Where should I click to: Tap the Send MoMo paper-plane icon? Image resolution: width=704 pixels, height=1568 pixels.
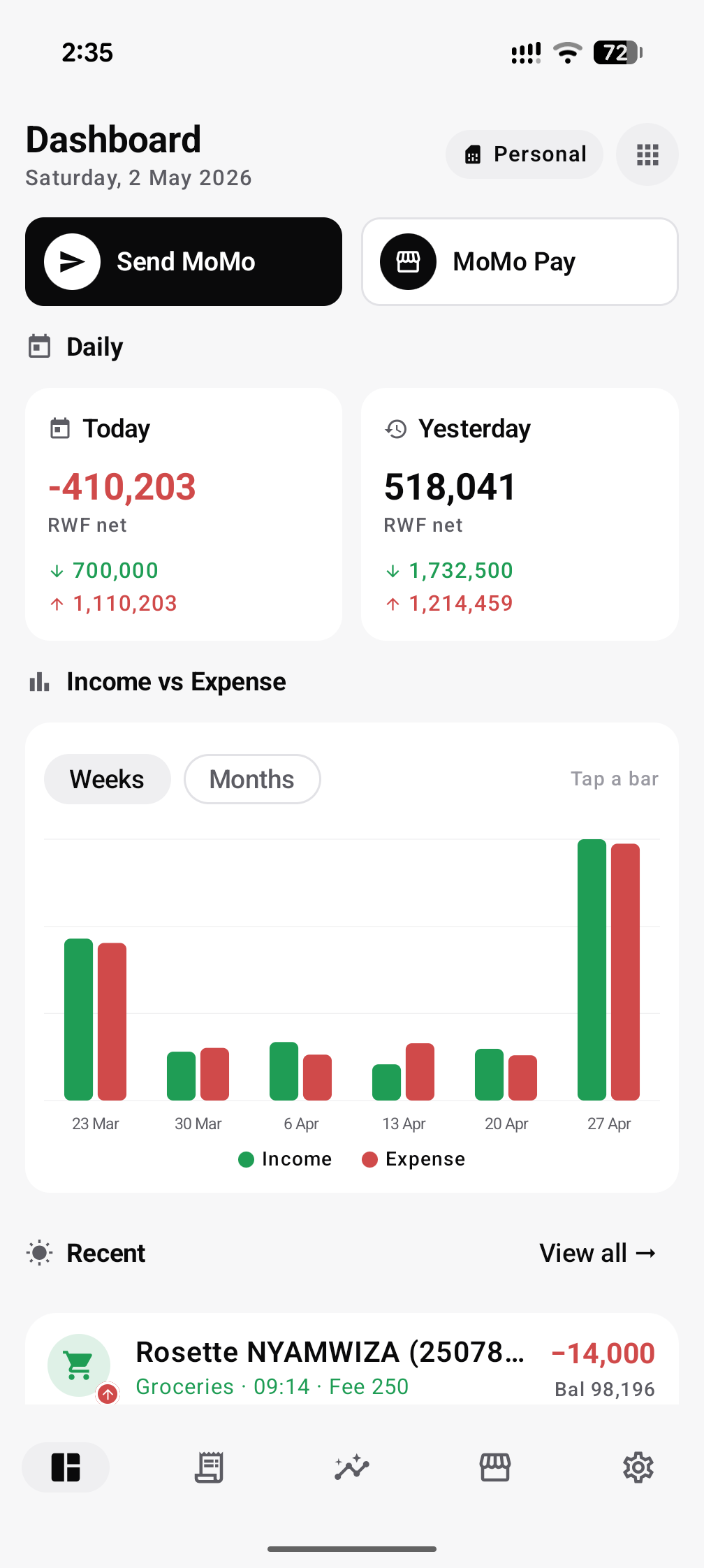72,261
